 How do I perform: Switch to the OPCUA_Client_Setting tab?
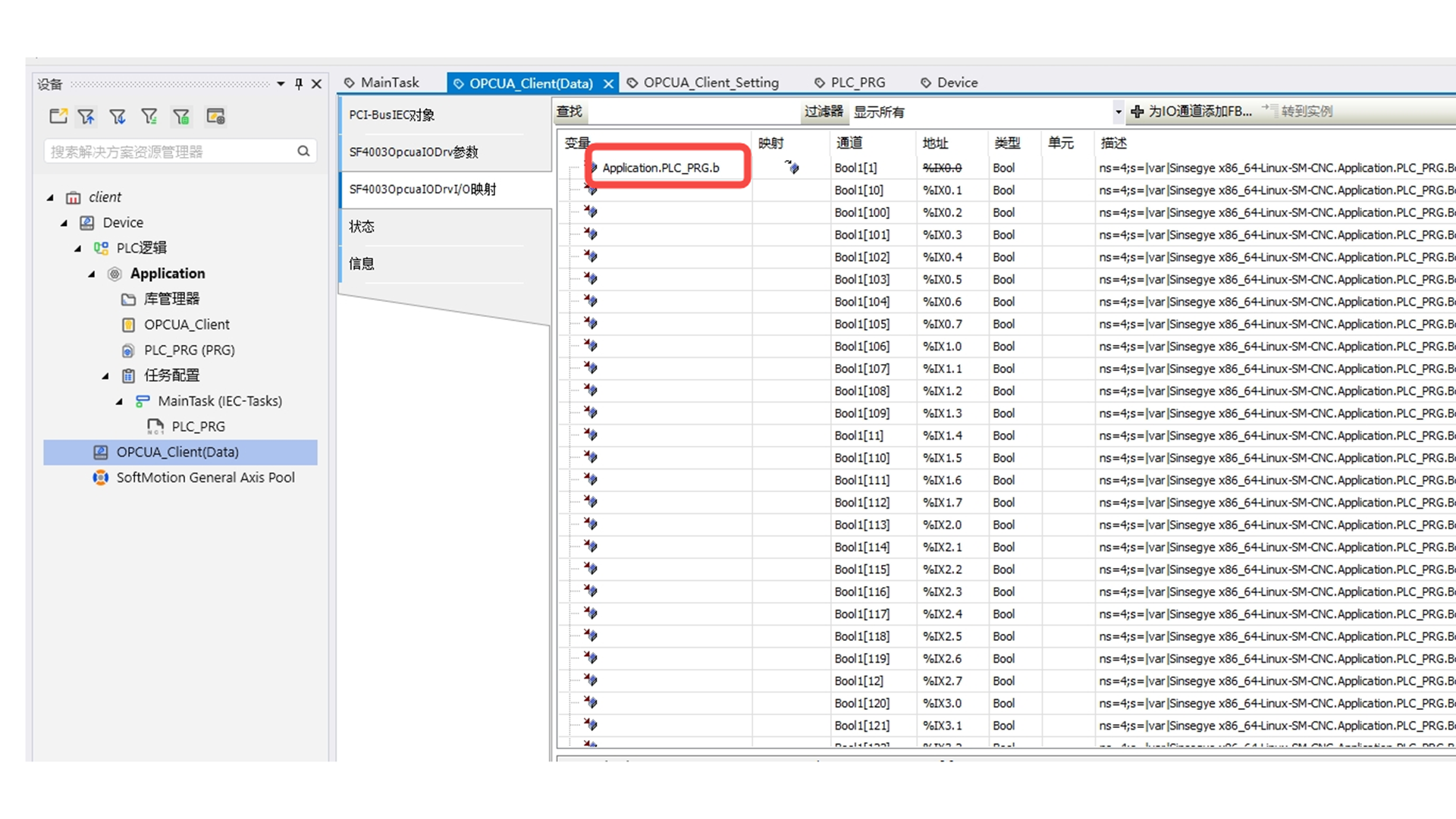point(711,83)
